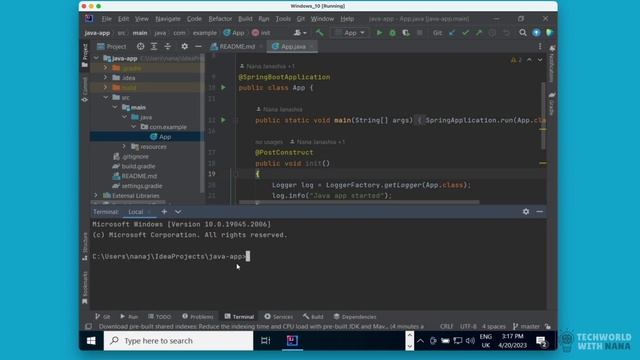Open the TODO tool window
Image resolution: width=640 pixels, height=360 pixels.
tap(160, 317)
